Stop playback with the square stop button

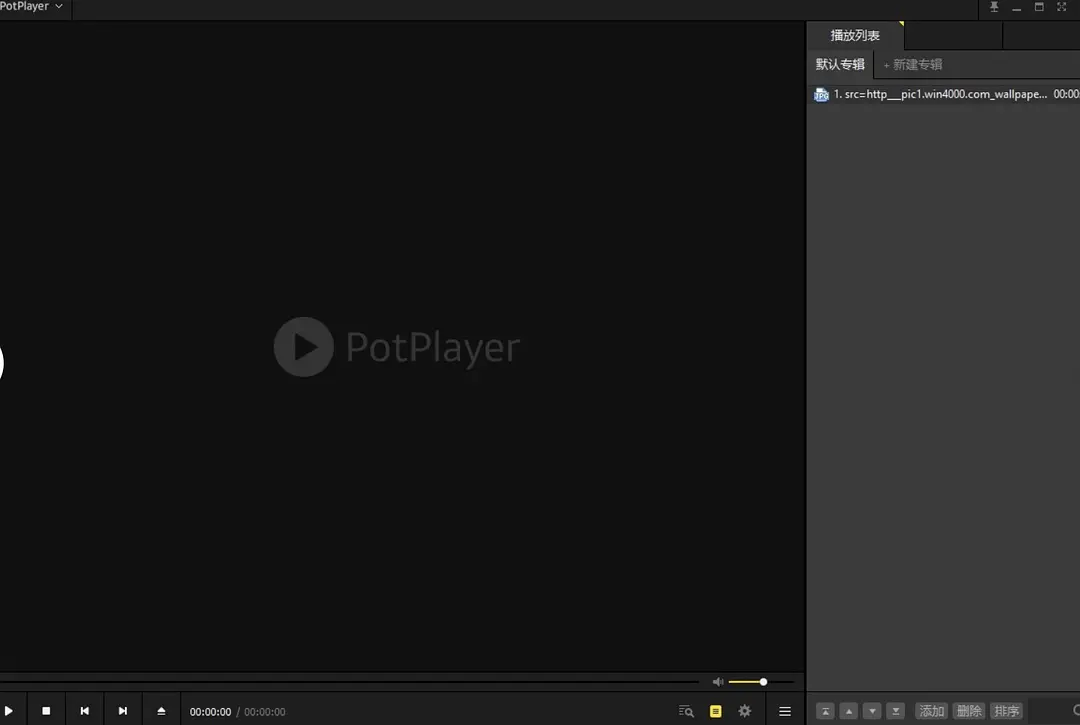[x=46, y=711]
